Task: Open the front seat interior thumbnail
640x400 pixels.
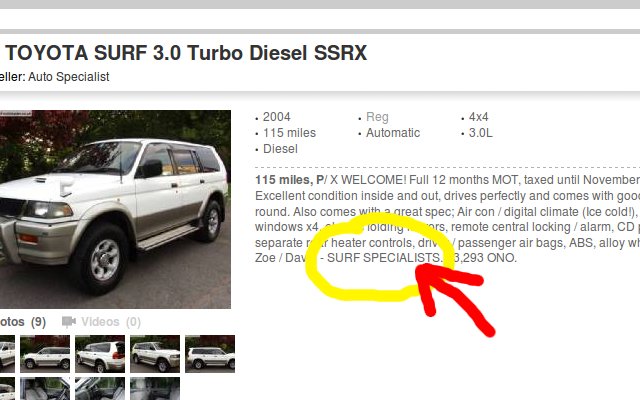Action: (x=45, y=389)
